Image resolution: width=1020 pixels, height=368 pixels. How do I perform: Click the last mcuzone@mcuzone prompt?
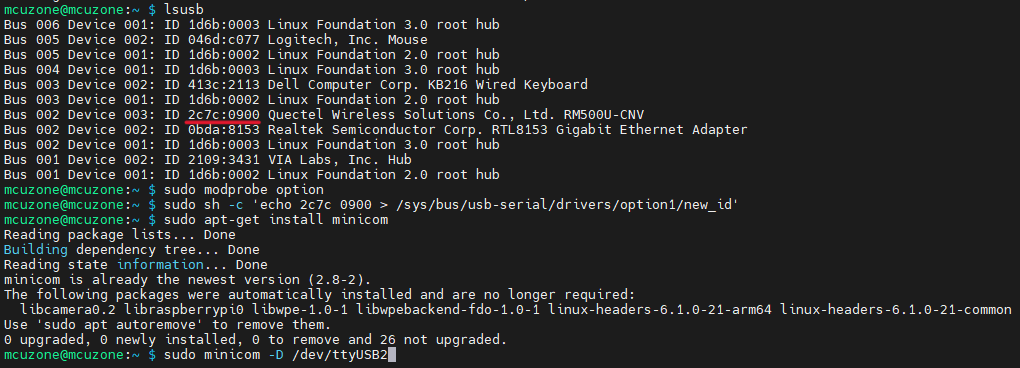coord(72,355)
